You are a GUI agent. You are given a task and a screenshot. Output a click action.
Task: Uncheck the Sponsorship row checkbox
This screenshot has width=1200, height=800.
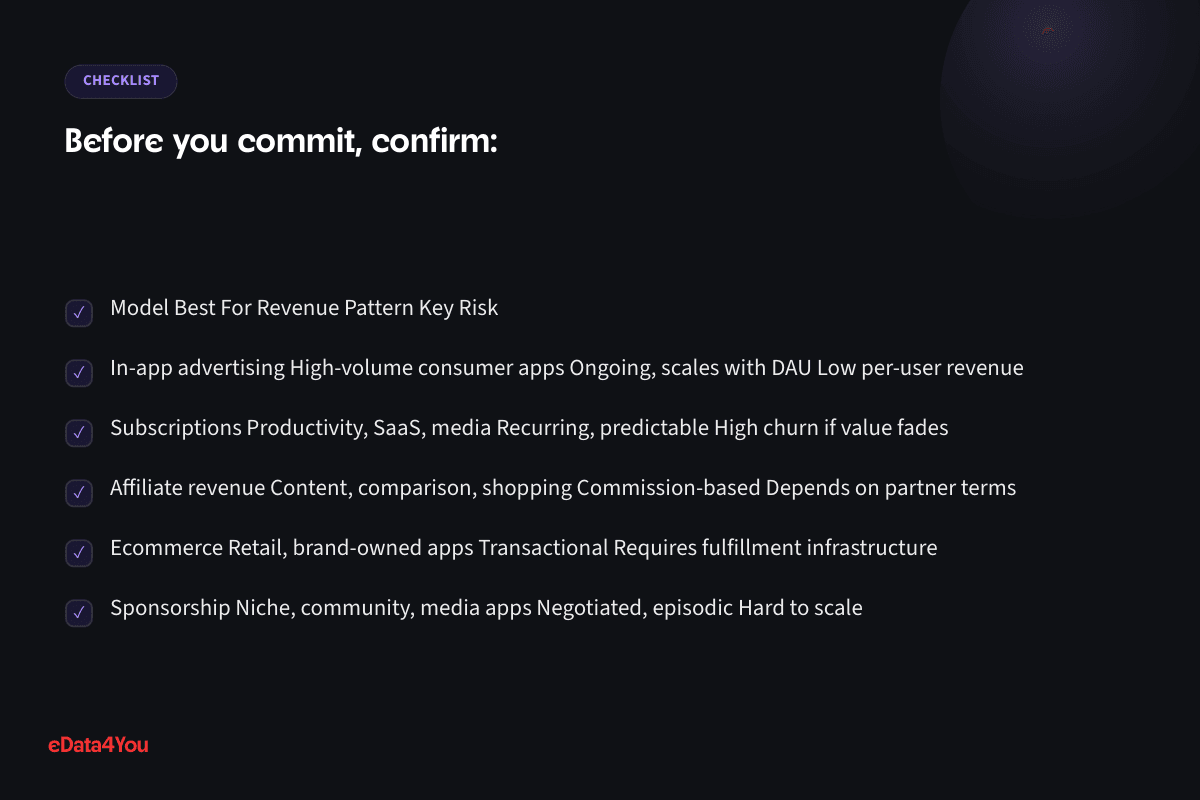click(79, 613)
